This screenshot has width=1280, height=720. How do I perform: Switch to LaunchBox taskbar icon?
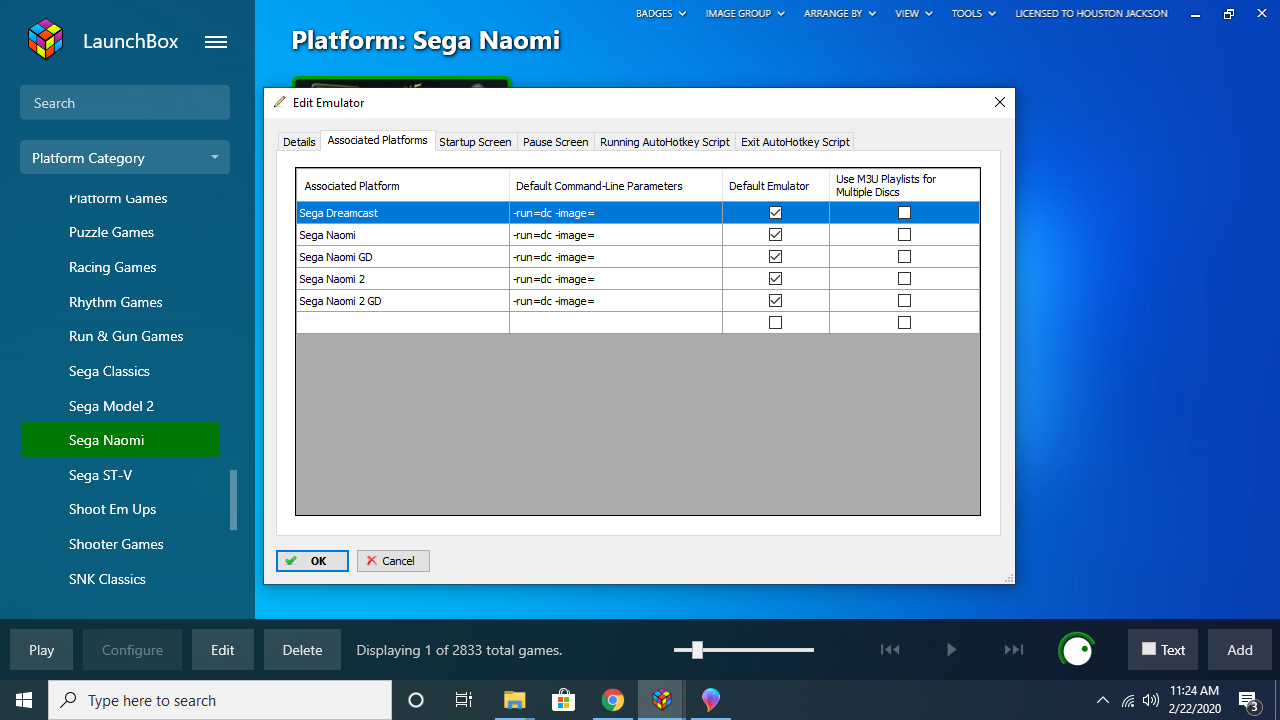[x=662, y=700]
